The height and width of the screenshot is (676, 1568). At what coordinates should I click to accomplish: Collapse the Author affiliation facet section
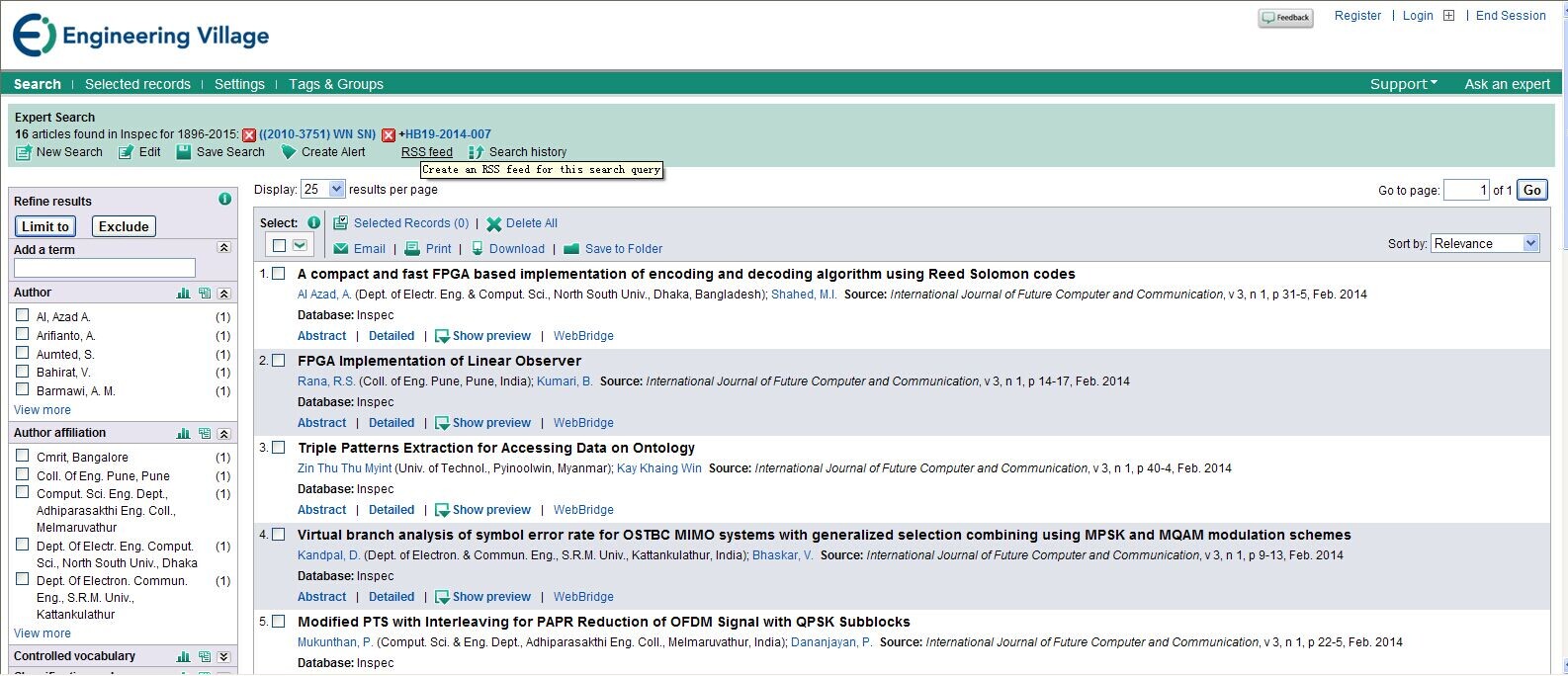224,434
